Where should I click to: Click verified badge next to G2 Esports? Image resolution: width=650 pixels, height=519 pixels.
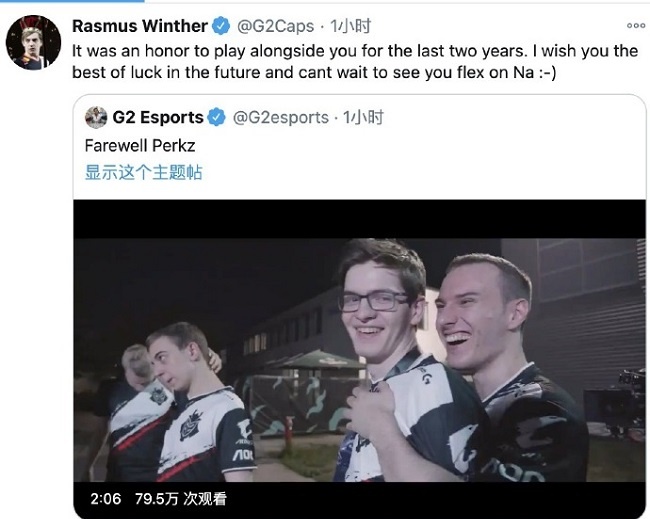216,117
